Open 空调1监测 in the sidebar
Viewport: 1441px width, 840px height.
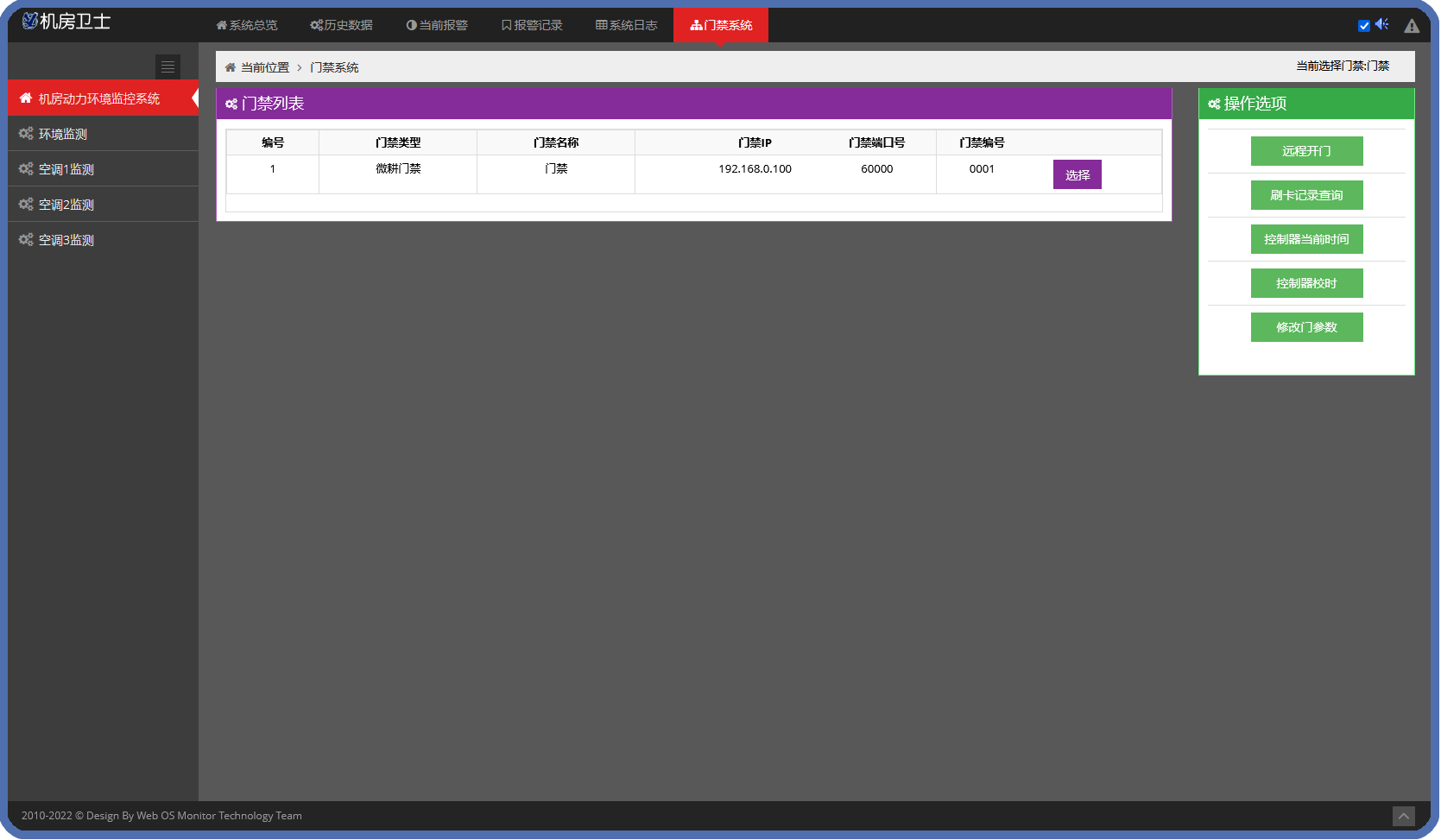click(104, 169)
